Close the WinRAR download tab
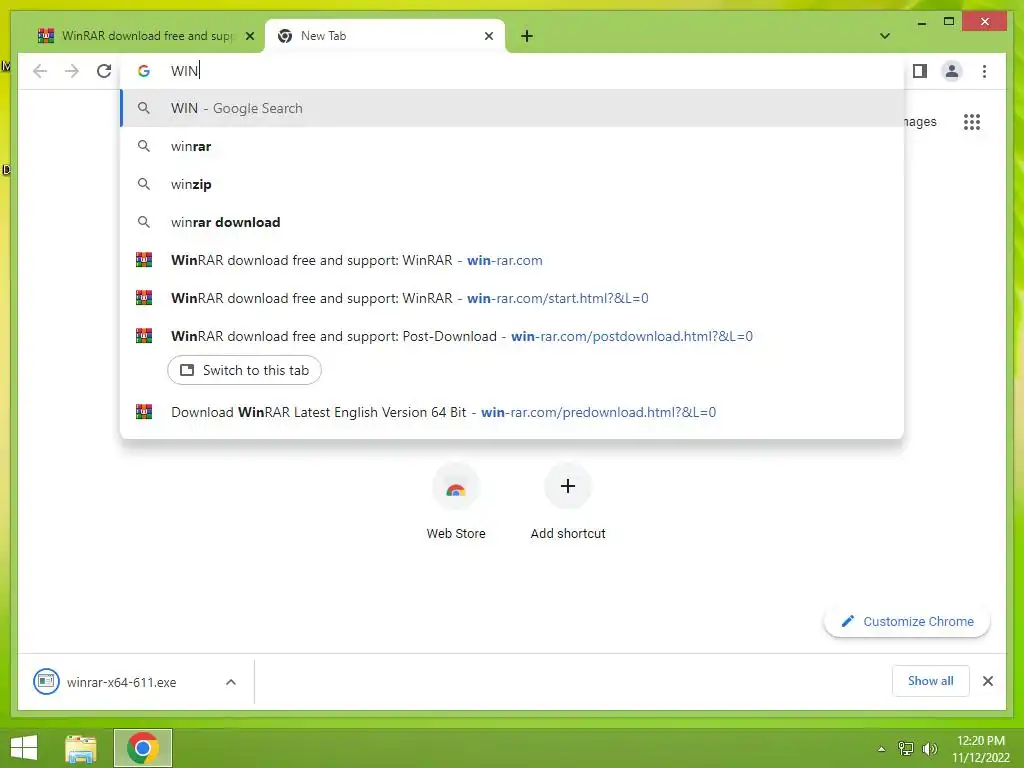The image size is (1024, 768). point(249,36)
